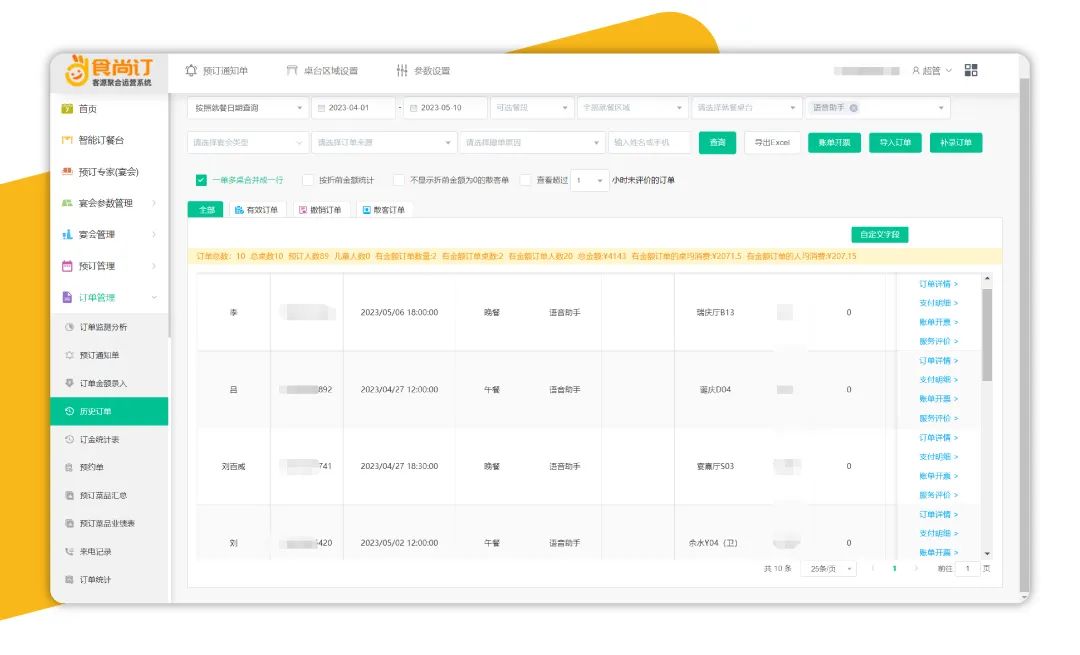The image size is (1080, 655).
Task: Open 订单监测分析 using its sidebar icon
Action: [69, 327]
